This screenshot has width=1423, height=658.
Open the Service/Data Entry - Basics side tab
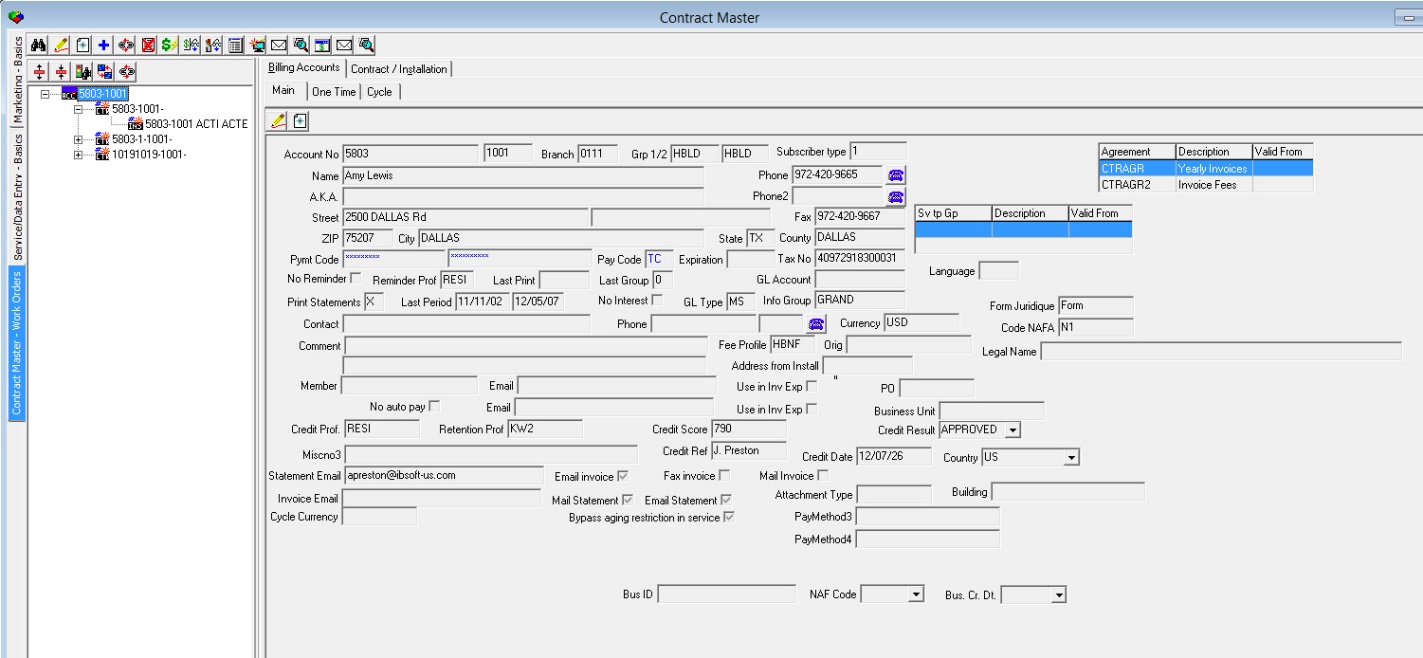point(18,196)
